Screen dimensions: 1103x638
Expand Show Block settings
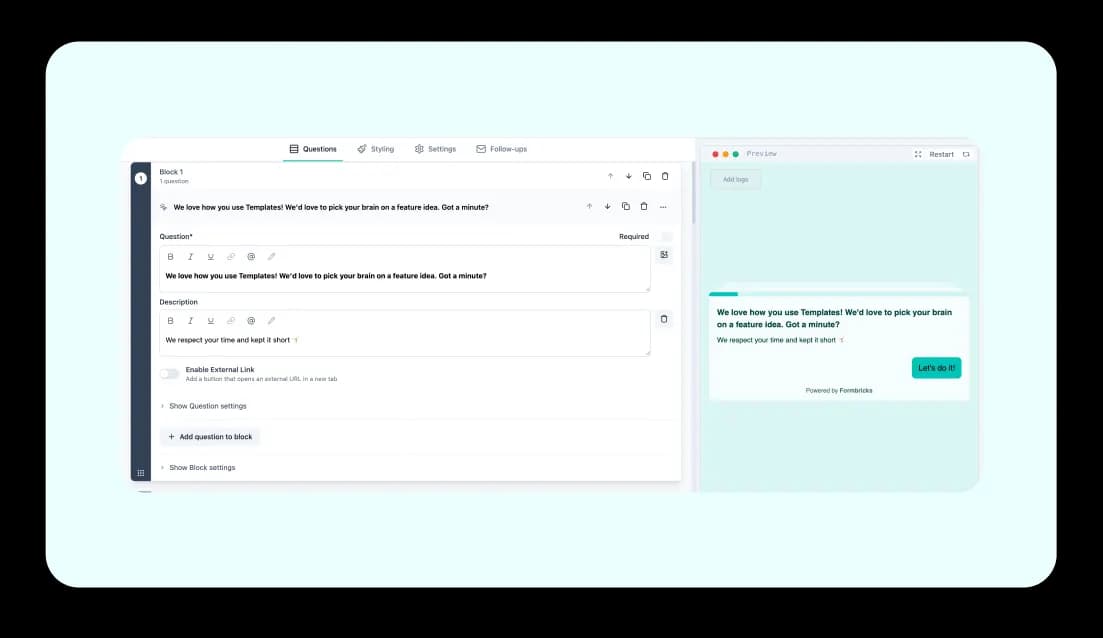[x=200, y=467]
